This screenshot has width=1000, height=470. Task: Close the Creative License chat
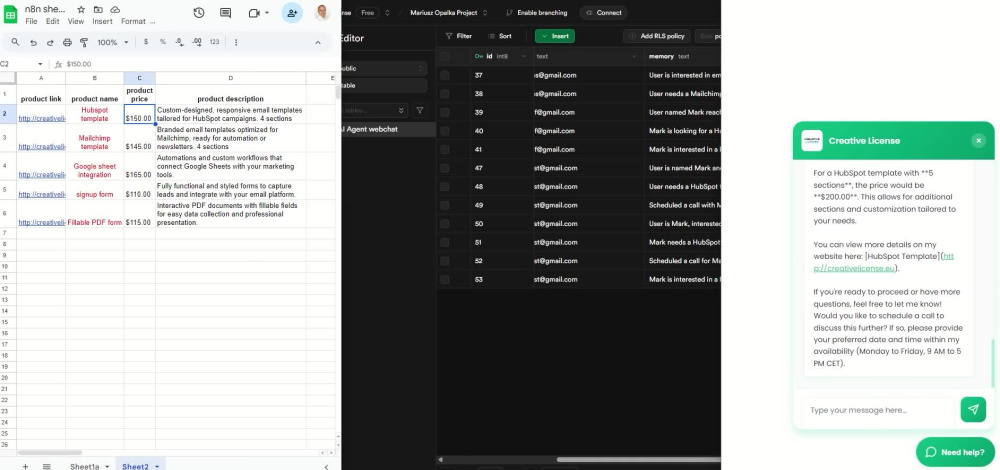pos(978,140)
